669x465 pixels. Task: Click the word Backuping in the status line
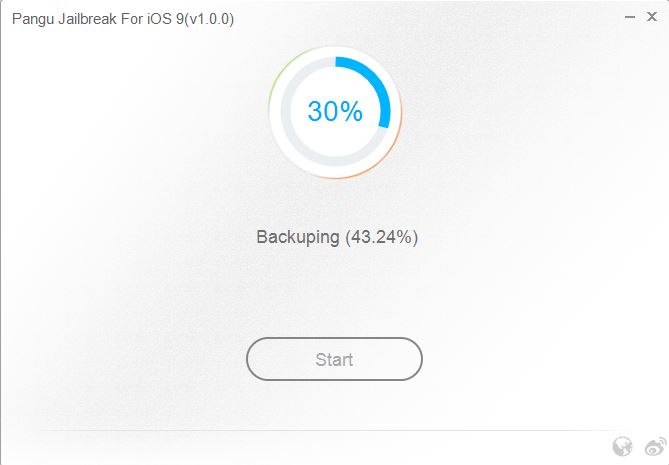(x=298, y=238)
